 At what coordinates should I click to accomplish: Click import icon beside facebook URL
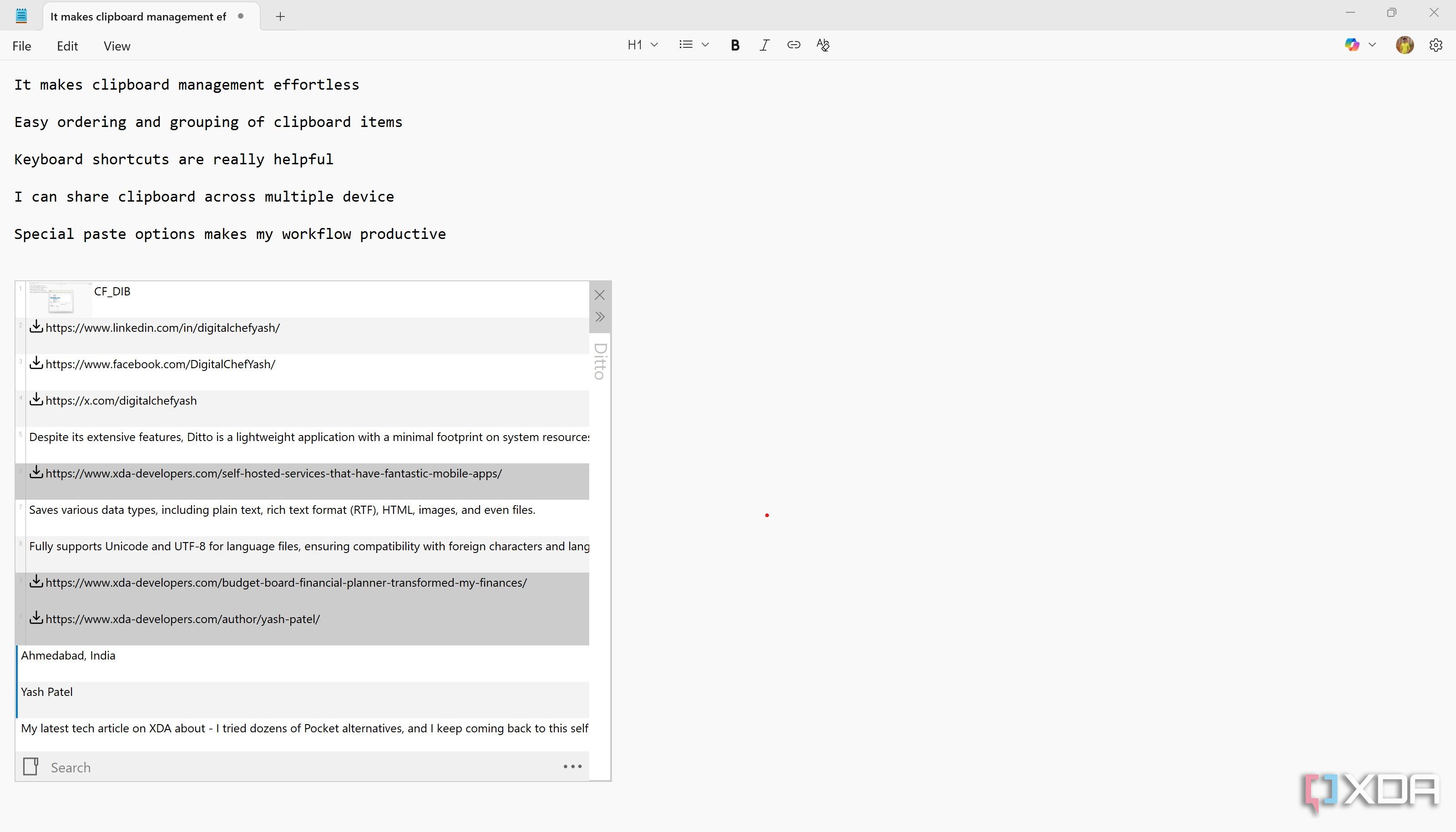click(x=36, y=363)
